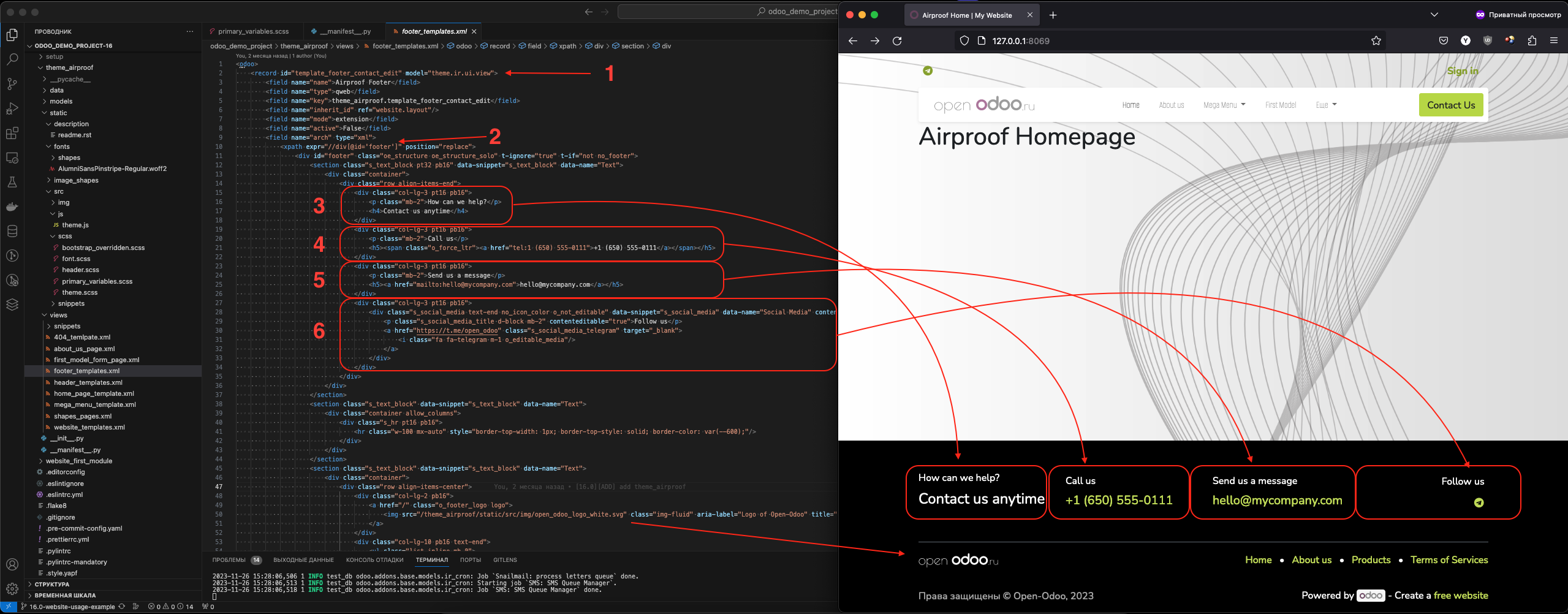Click the sync changes icon in status bar
1568x614 pixels.
point(122,607)
